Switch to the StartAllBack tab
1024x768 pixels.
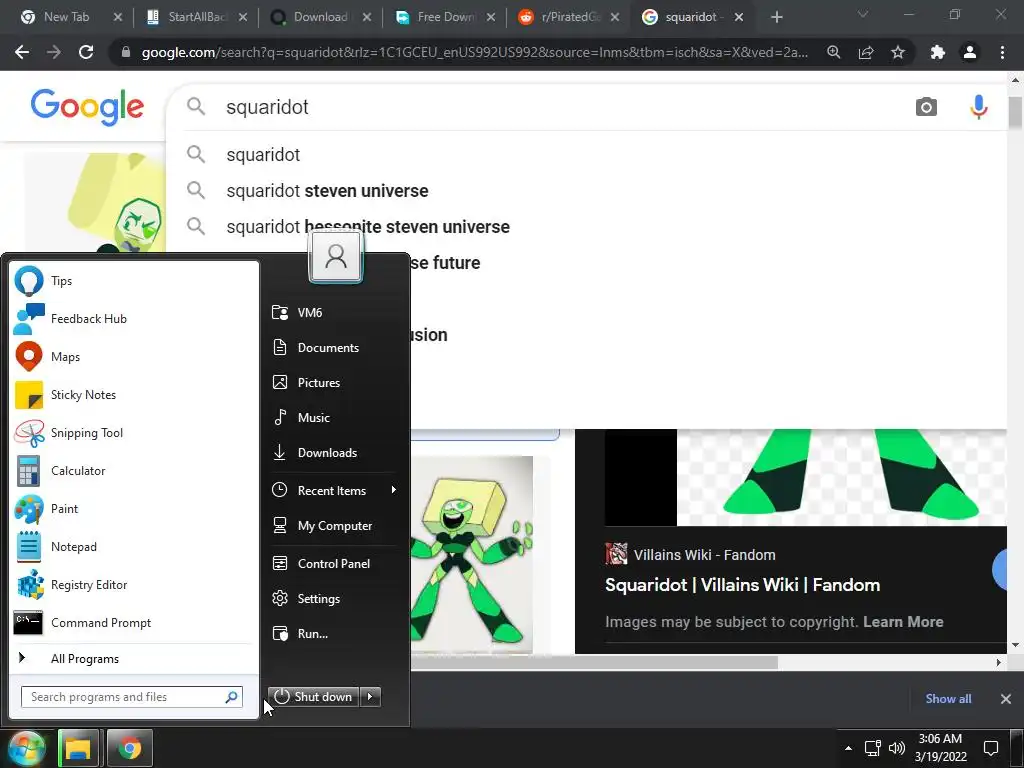pyautogui.click(x=196, y=17)
